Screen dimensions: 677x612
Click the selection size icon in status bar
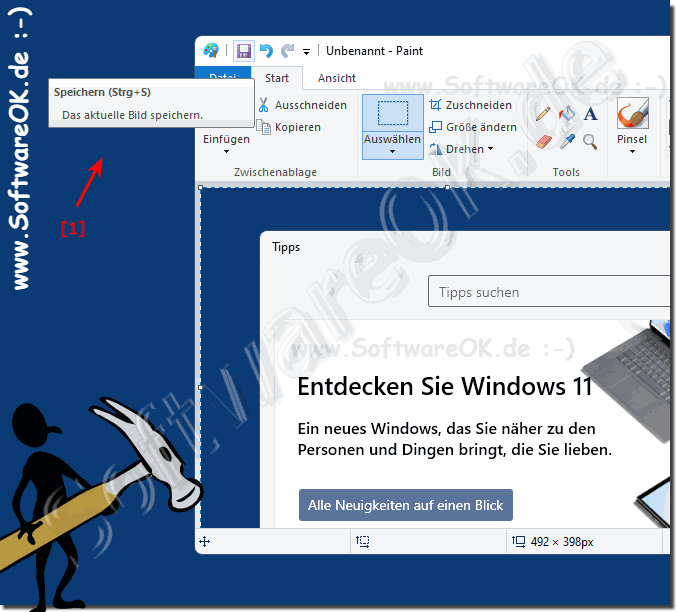pyautogui.click(x=362, y=541)
